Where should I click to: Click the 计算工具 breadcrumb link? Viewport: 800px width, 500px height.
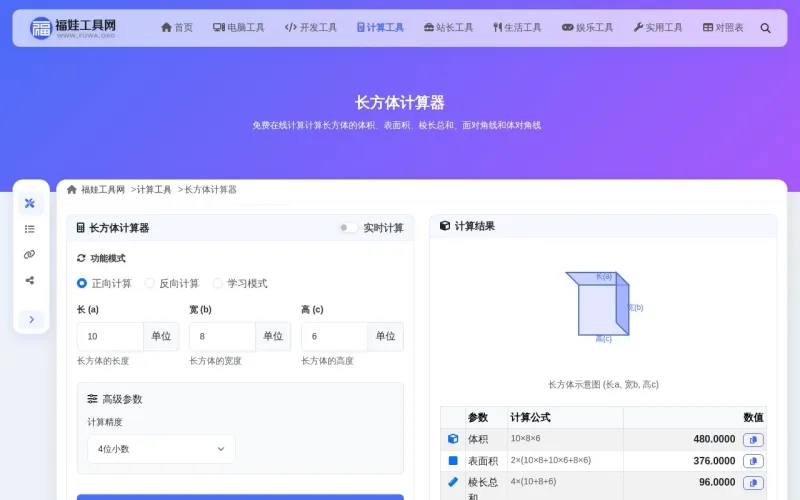[x=154, y=189]
